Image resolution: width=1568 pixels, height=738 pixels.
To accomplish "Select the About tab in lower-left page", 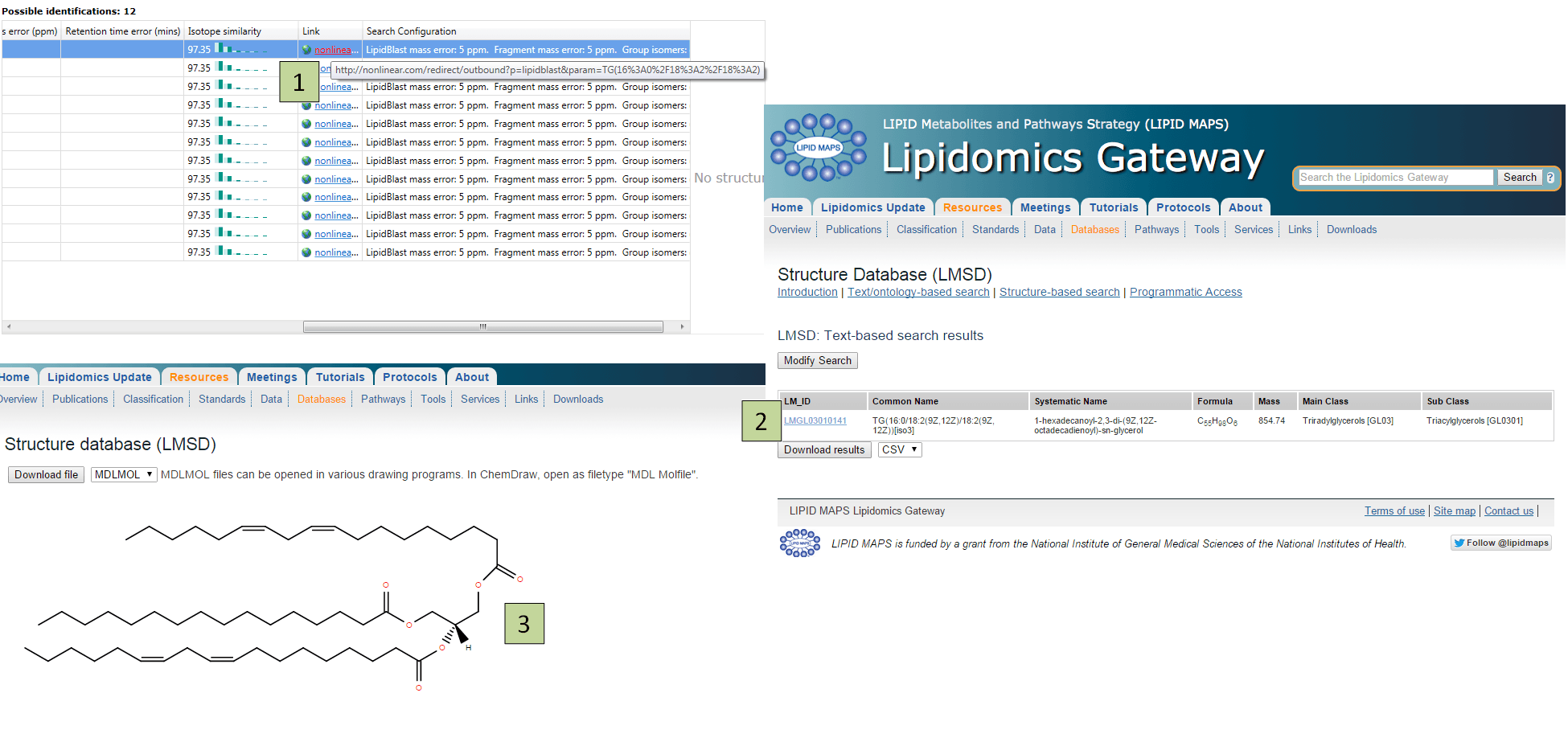I will pyautogui.click(x=472, y=377).
